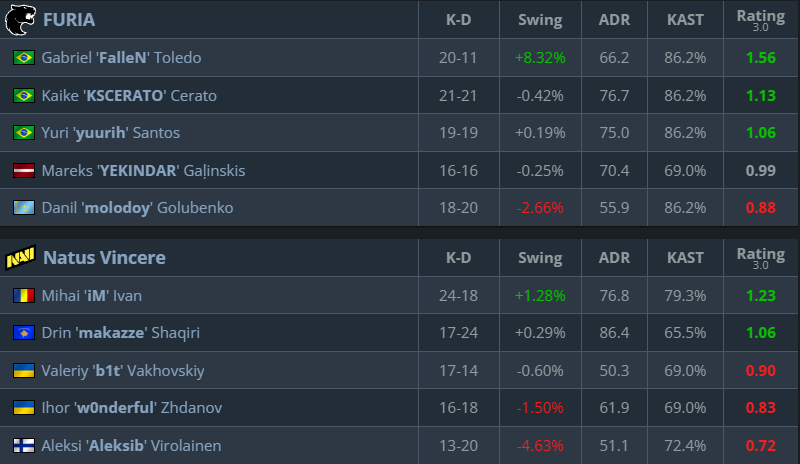Click the Natus Vincere KAST column header
800x464 pixels.
[685, 258]
